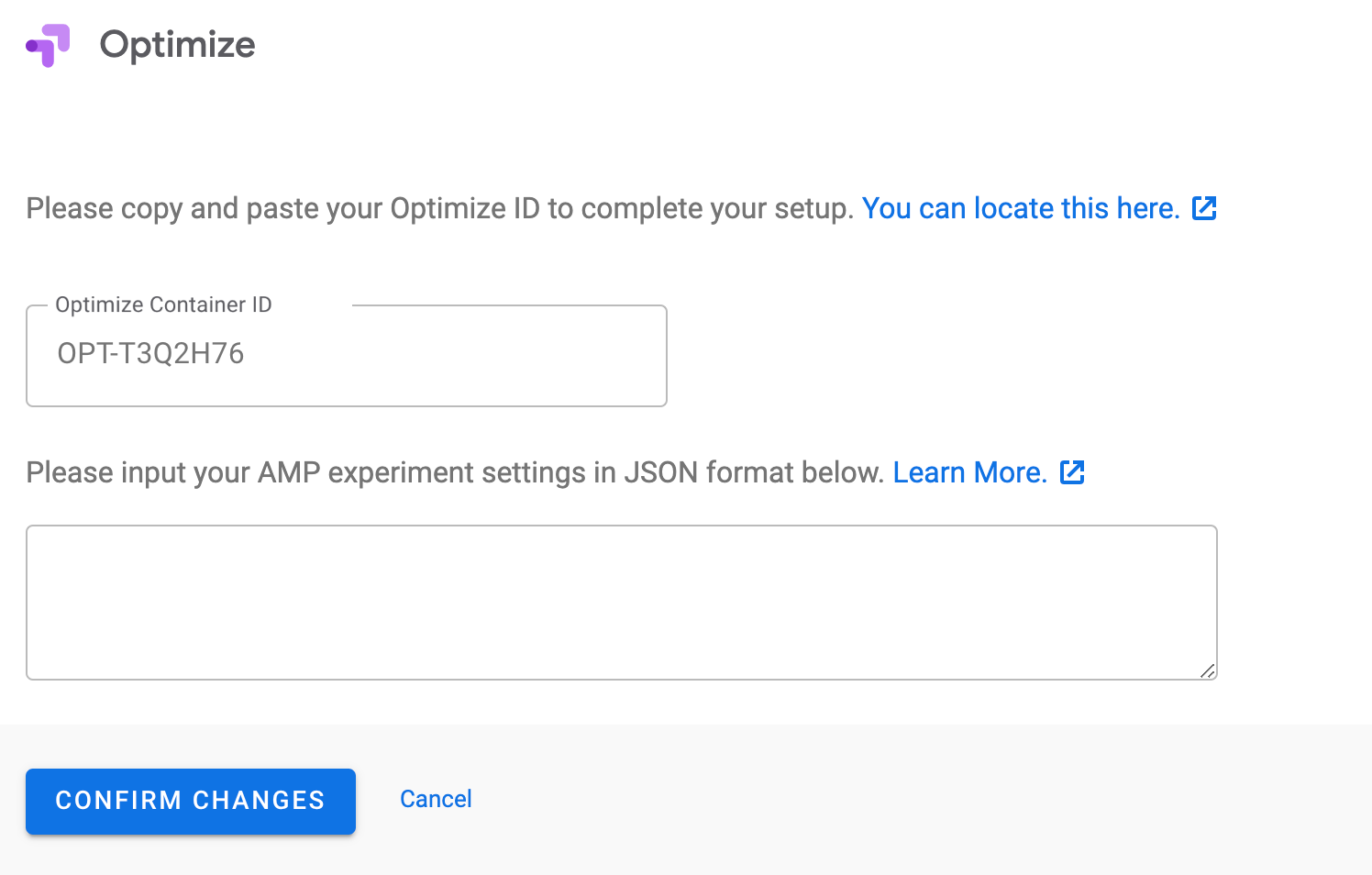Follow the 'Learn More' link

pos(968,472)
